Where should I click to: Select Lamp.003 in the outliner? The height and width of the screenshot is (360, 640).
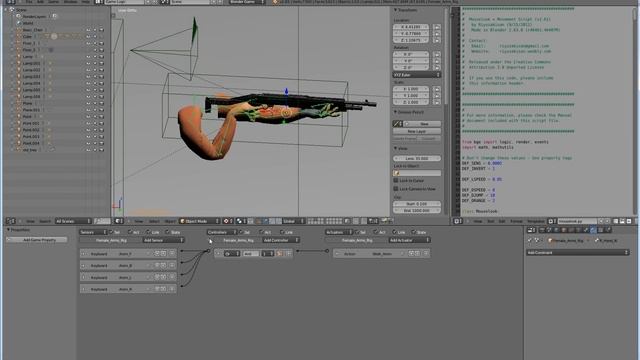pyautogui.click(x=31, y=76)
